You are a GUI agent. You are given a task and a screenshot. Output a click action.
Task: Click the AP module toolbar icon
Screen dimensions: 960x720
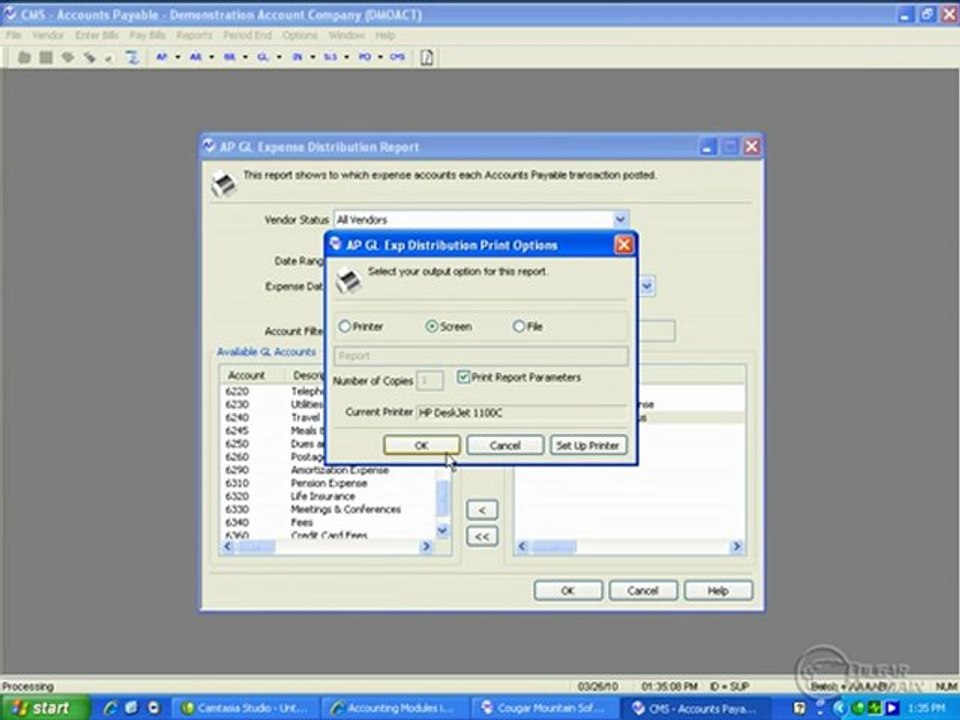click(x=161, y=57)
